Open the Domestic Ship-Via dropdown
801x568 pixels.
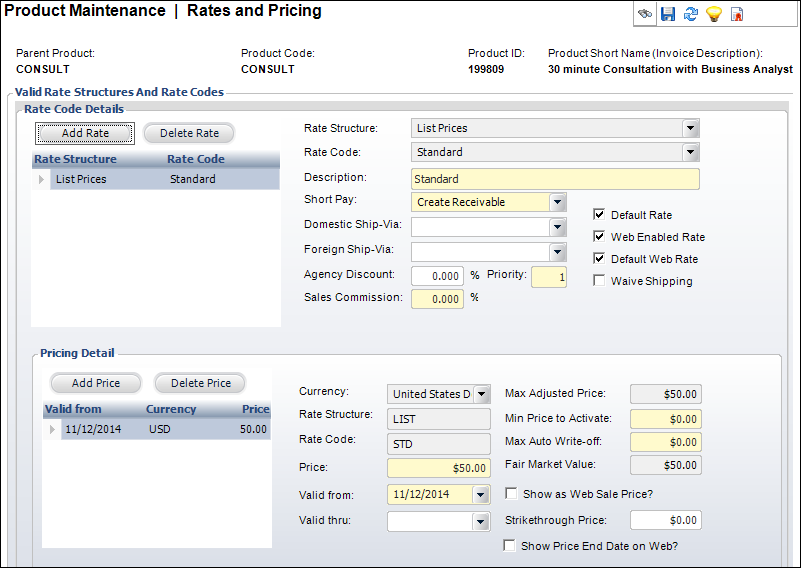pyautogui.click(x=557, y=227)
